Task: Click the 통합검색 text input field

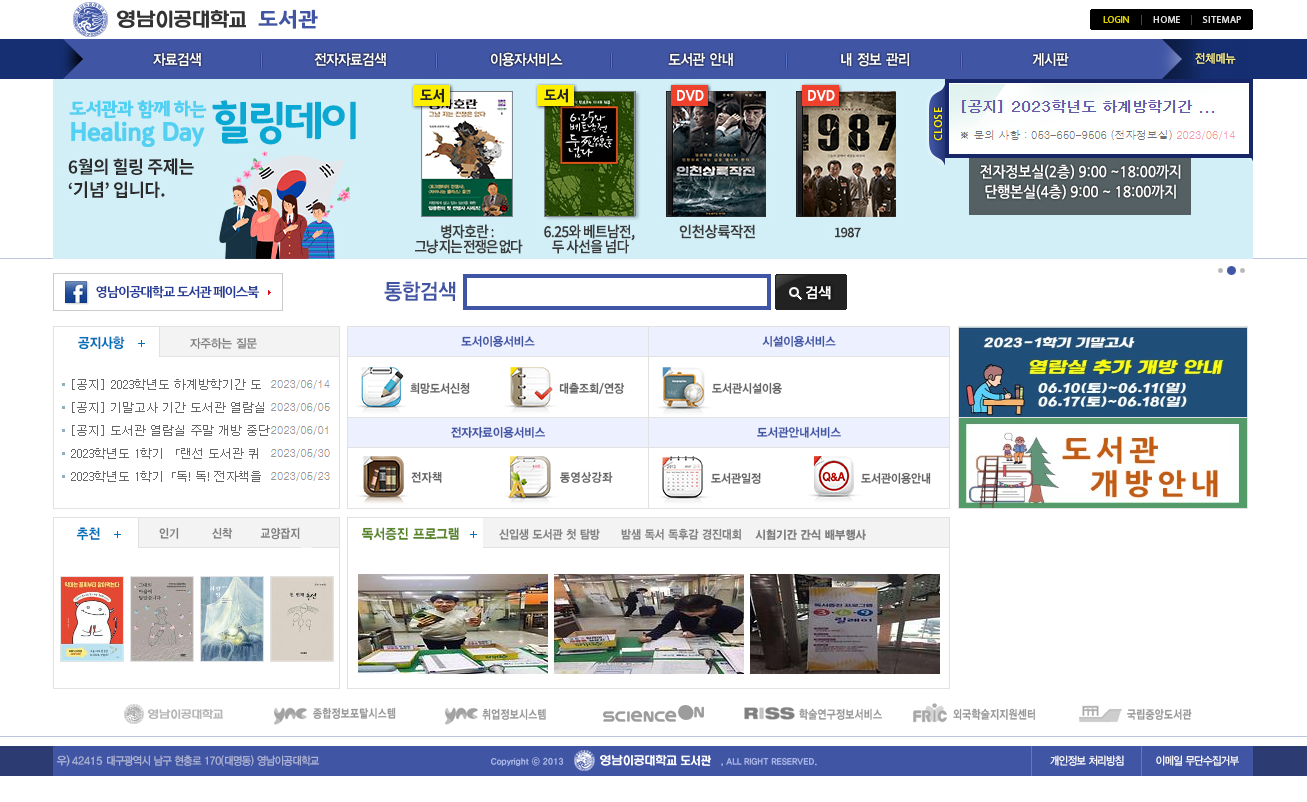Action: pos(617,292)
